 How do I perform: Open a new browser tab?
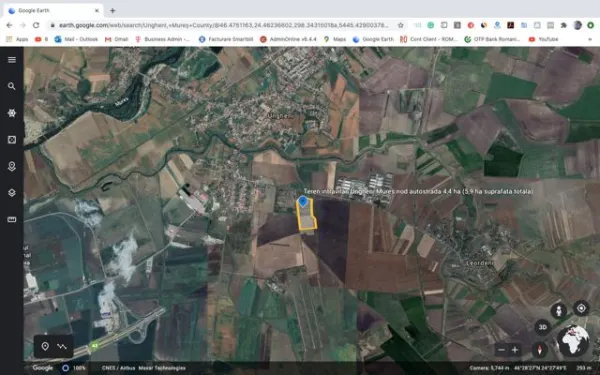click(112, 11)
